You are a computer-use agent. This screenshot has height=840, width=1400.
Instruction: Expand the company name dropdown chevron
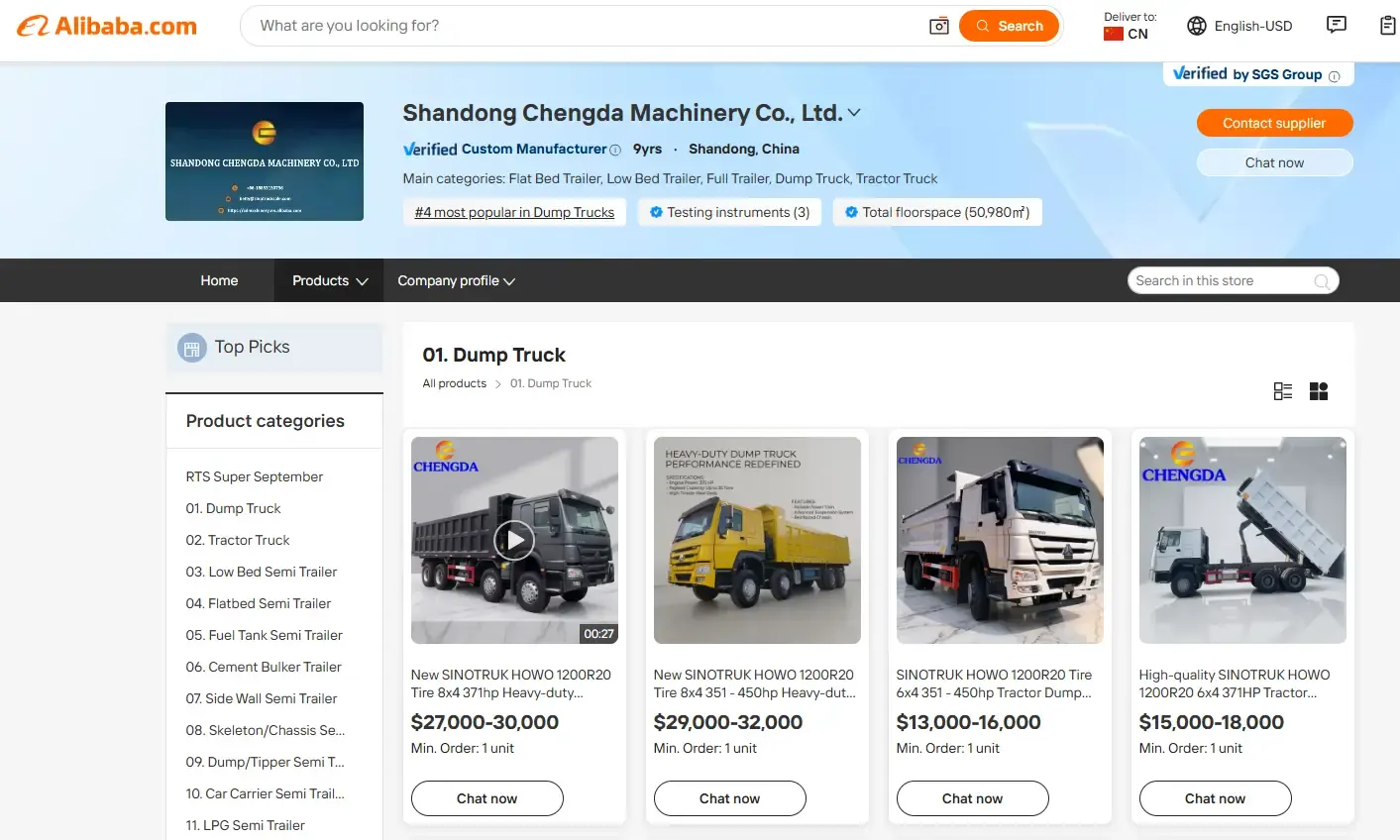[x=854, y=113]
